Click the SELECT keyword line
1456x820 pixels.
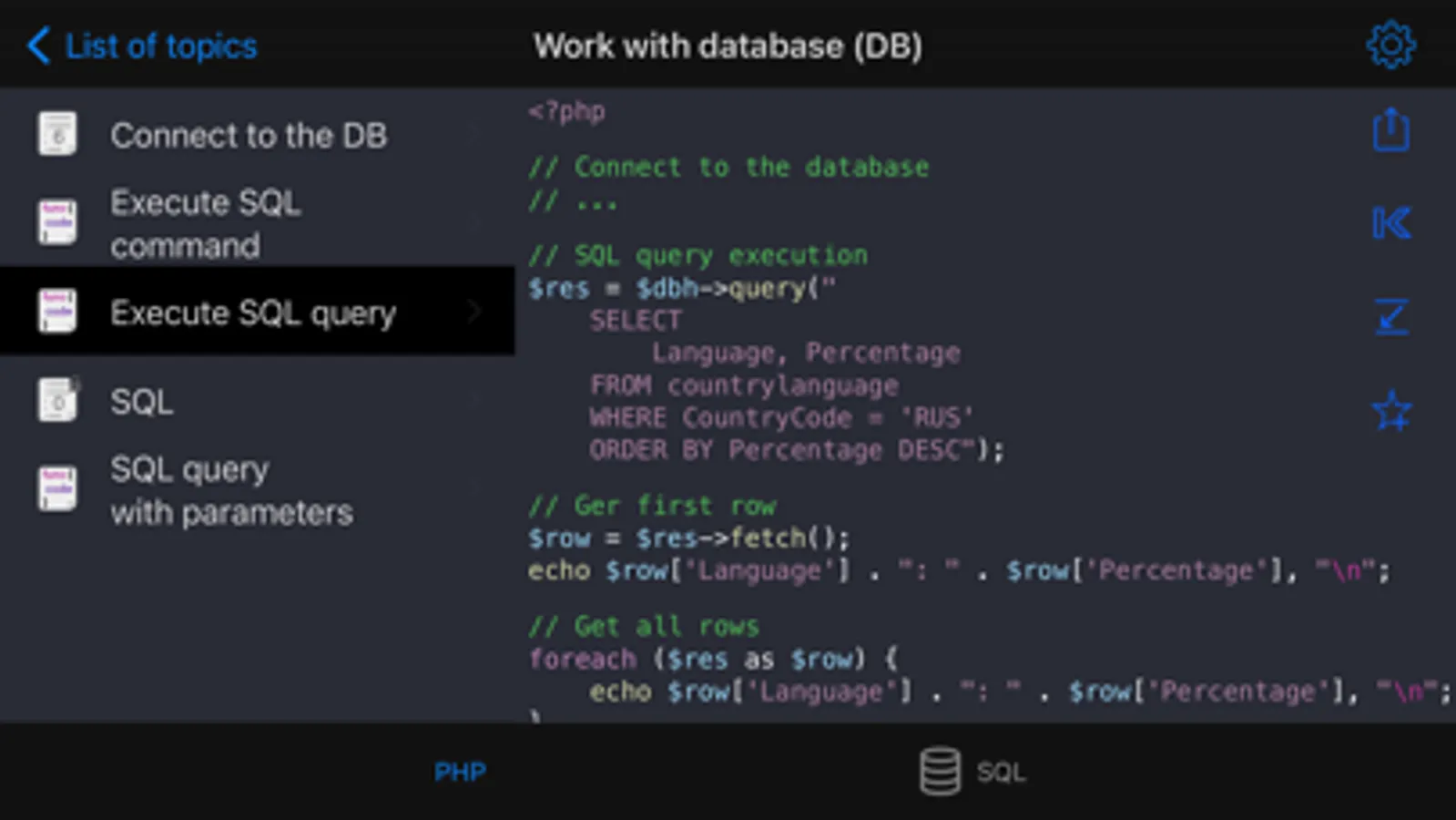coord(636,321)
